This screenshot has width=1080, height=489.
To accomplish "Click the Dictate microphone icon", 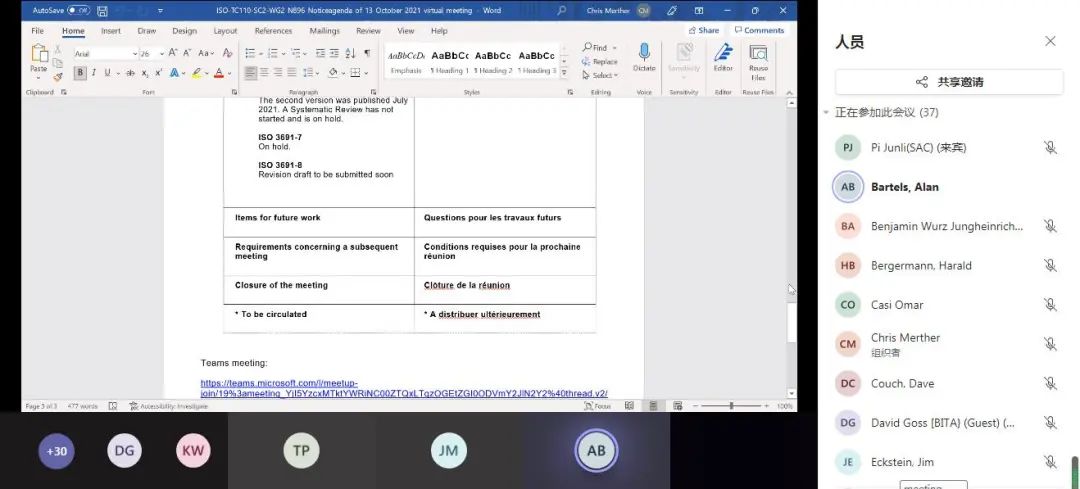I will tap(644, 55).
